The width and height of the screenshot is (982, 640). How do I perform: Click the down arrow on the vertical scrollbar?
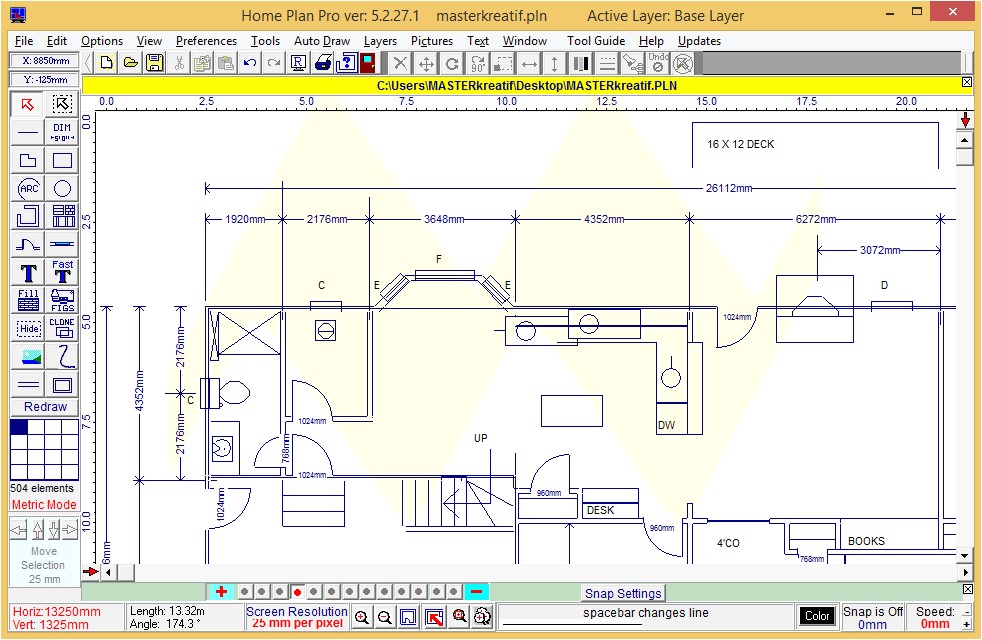point(964,554)
